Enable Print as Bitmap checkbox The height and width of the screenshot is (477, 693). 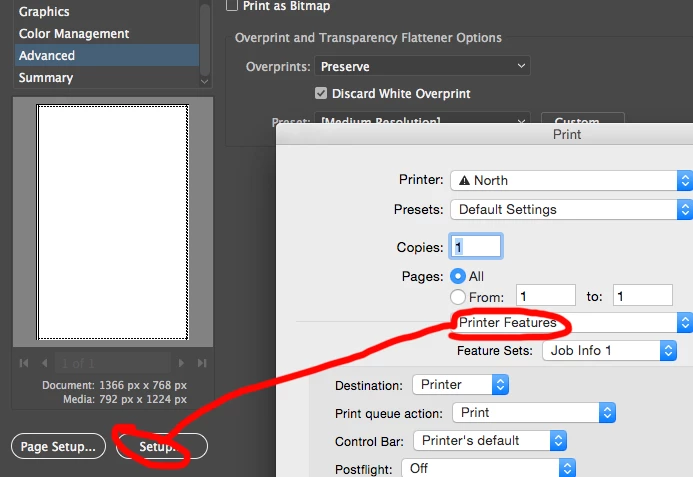click(x=232, y=5)
